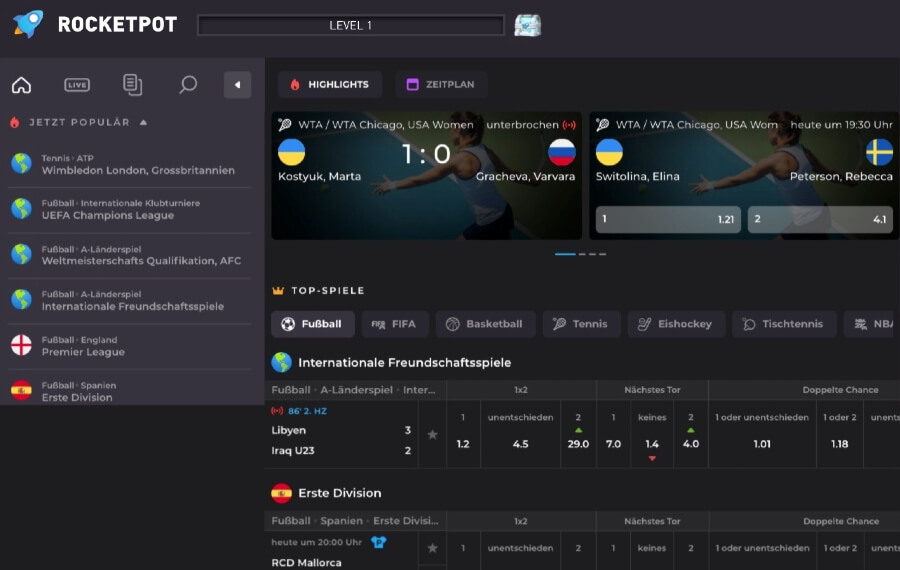Switch to the Zeitplan tab
Image resolution: width=900 pixels, height=570 pixels.
point(441,84)
